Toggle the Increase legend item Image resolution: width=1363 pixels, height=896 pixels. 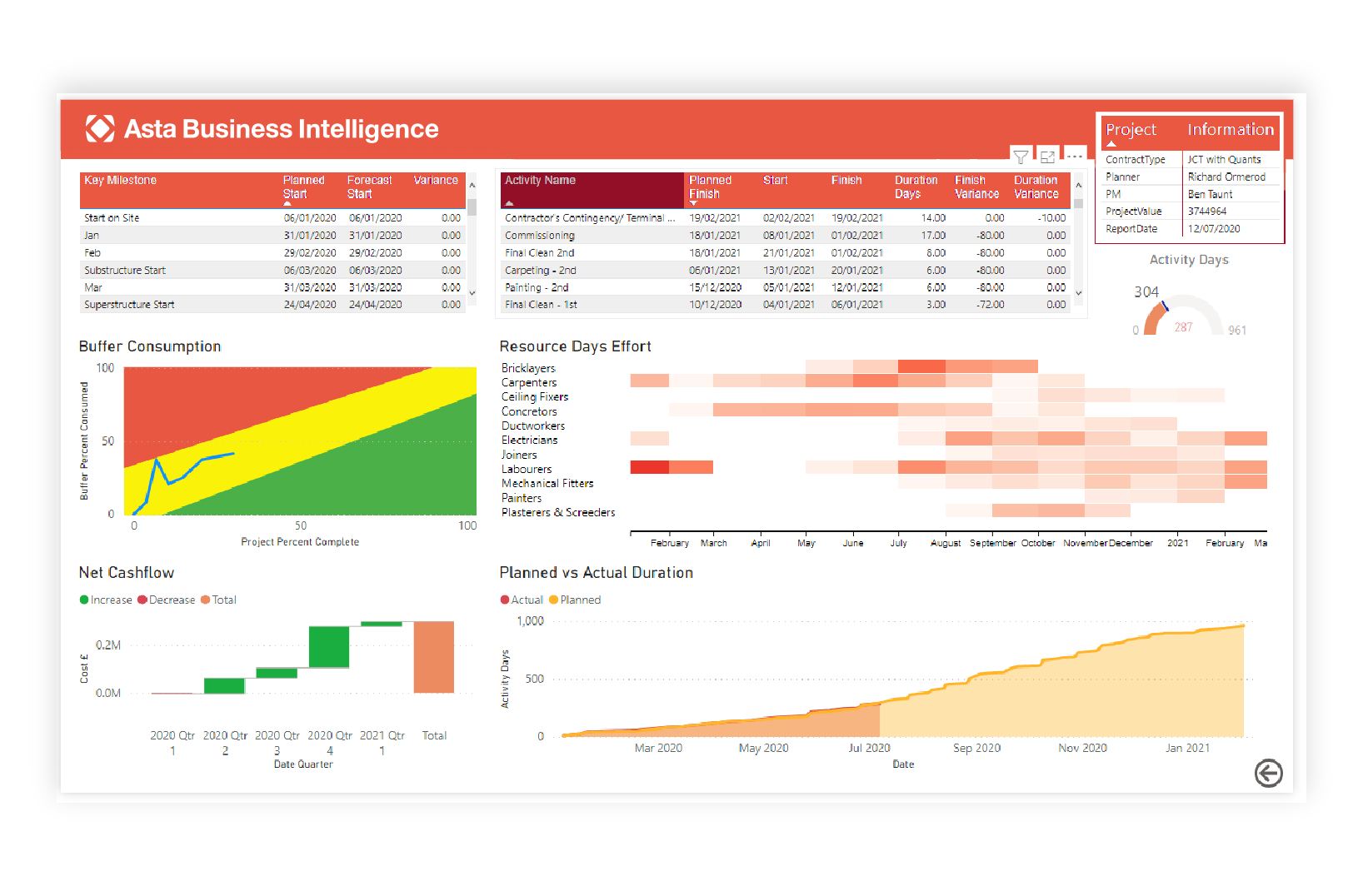pyautogui.click(x=106, y=600)
